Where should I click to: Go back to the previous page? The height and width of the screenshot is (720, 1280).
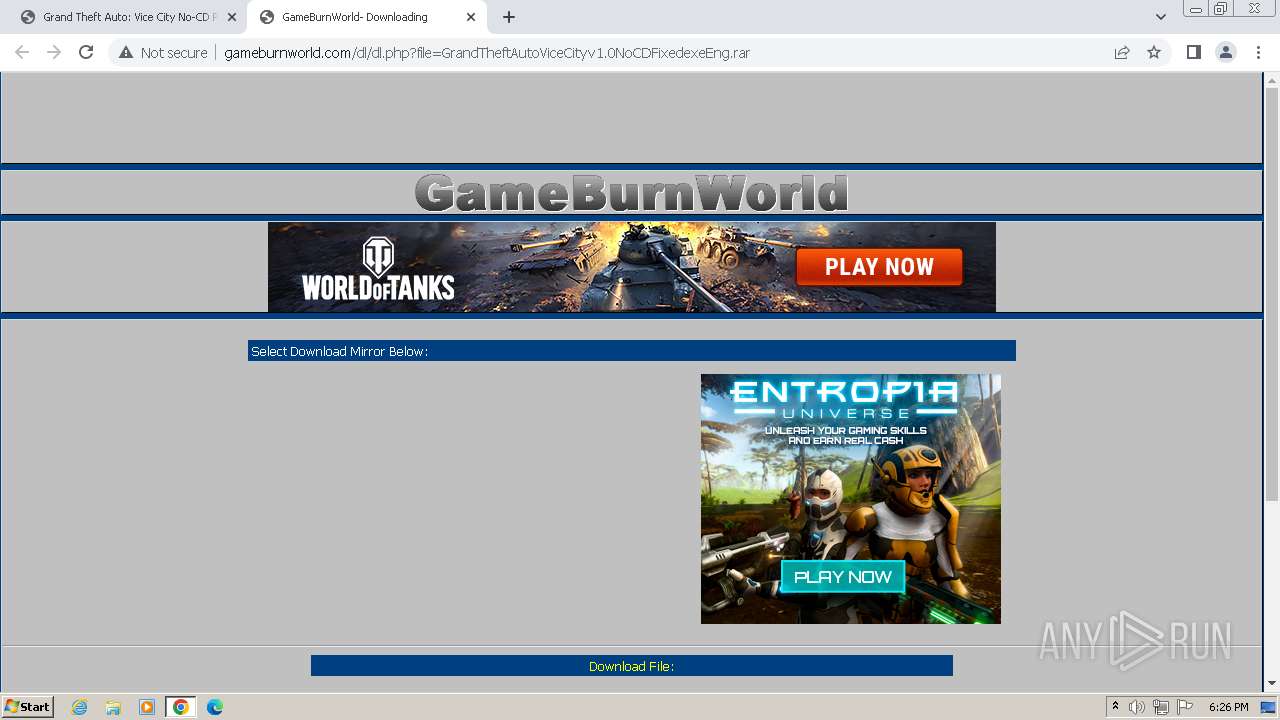(x=22, y=52)
